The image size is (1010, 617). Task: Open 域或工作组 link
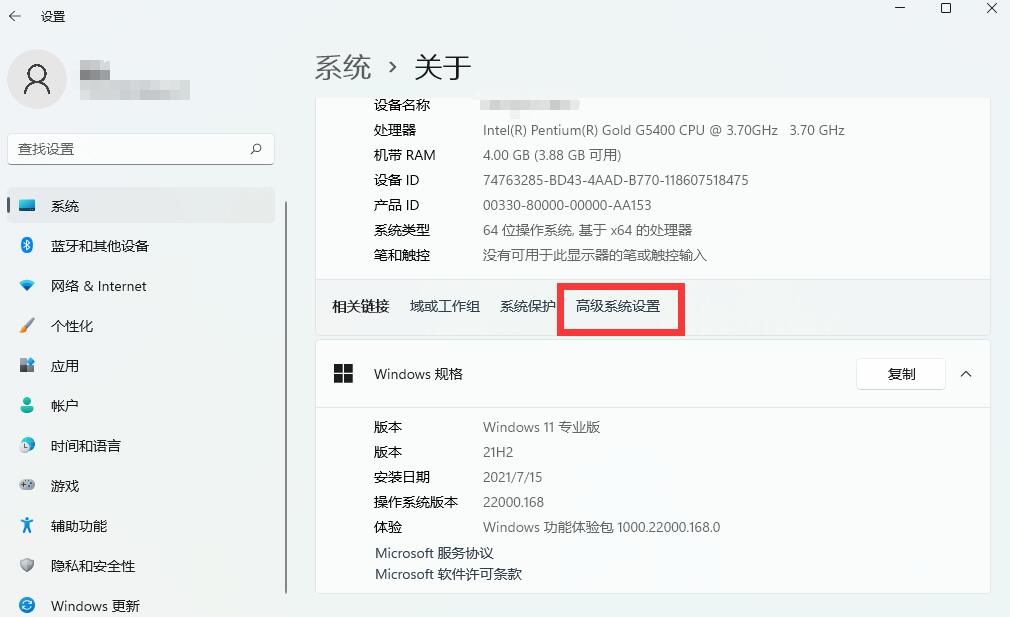444,307
